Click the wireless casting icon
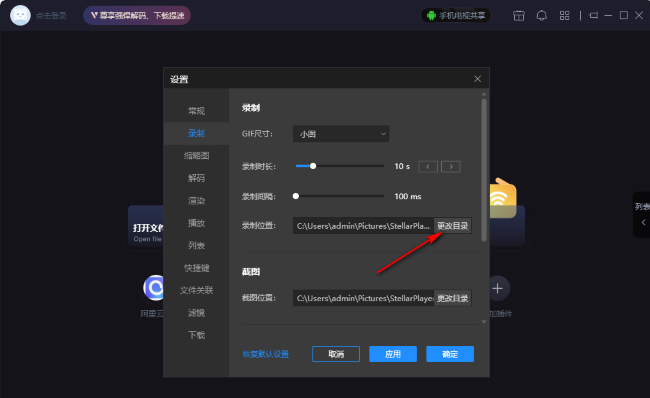This screenshot has width=650, height=398. click(503, 198)
